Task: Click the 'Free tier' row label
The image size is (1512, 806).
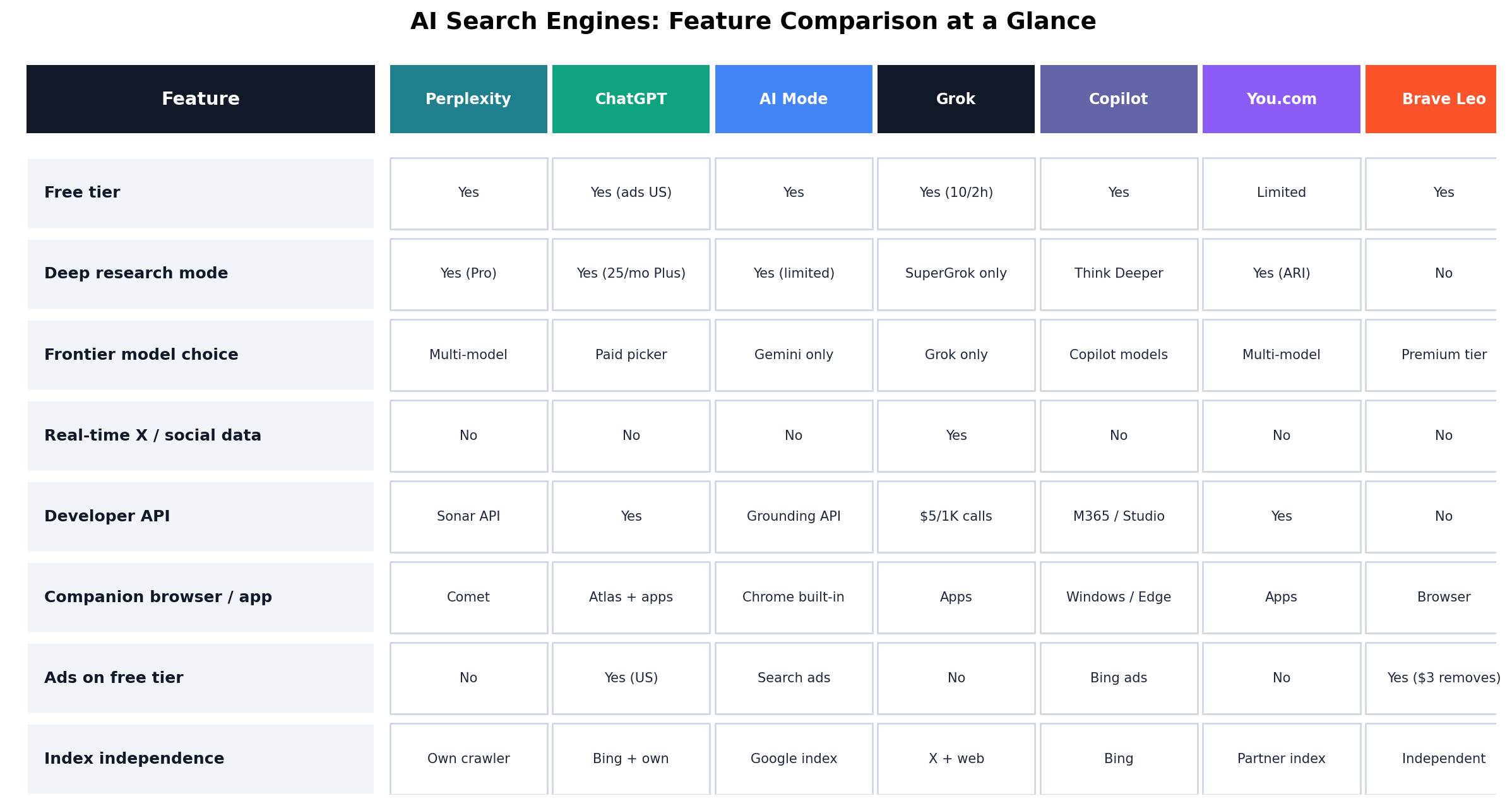Action: point(201,193)
